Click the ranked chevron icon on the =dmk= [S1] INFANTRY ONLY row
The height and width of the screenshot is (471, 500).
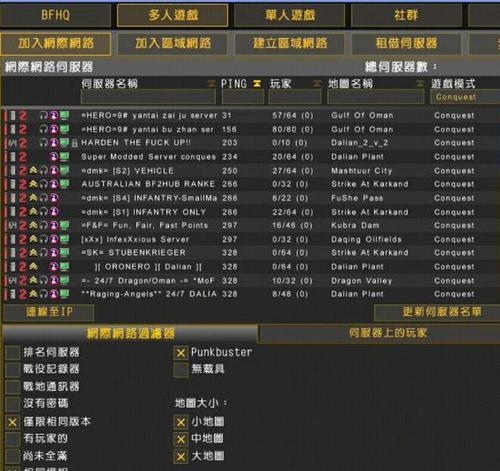coord(33,212)
